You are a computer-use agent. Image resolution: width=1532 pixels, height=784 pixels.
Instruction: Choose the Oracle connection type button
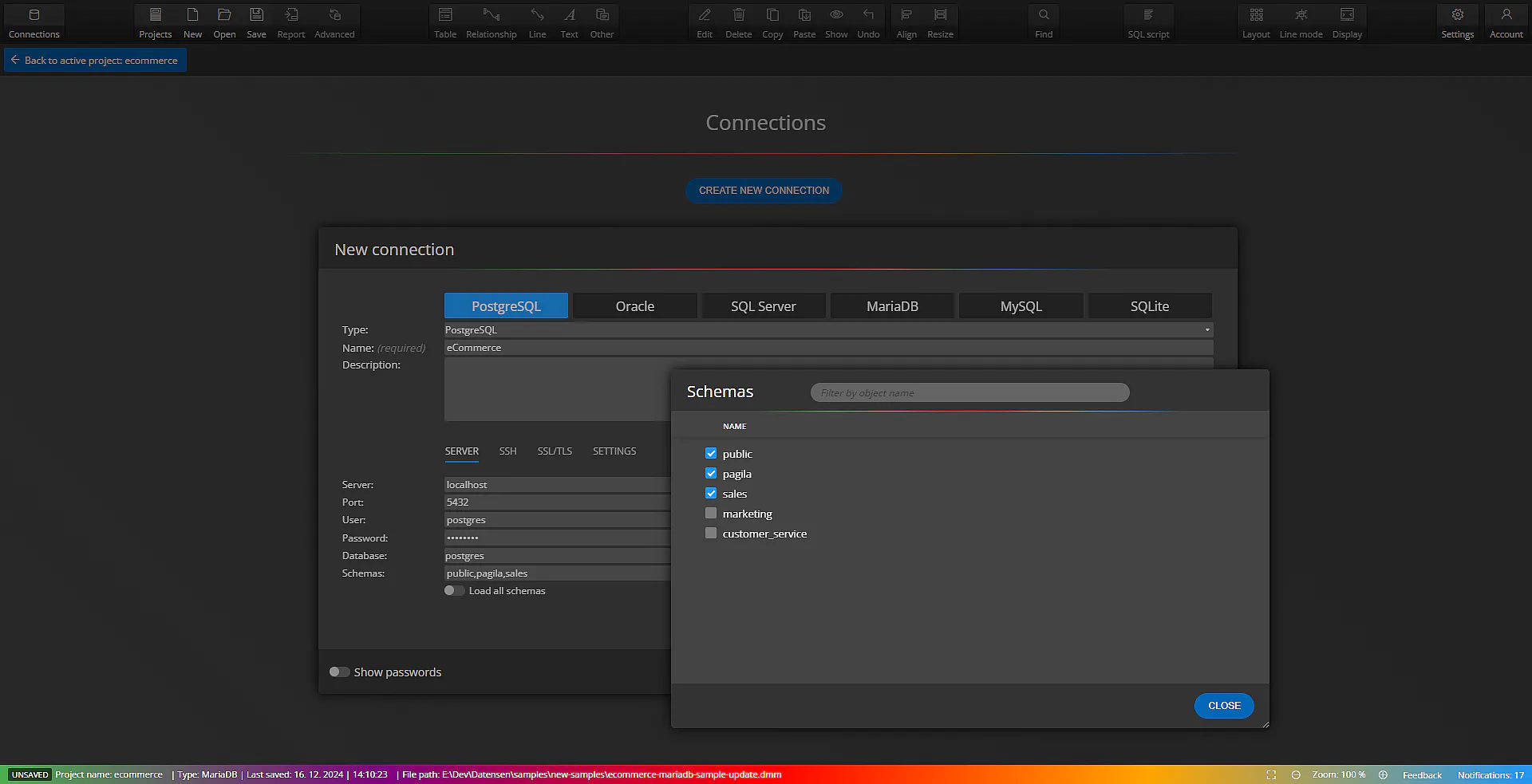point(634,305)
